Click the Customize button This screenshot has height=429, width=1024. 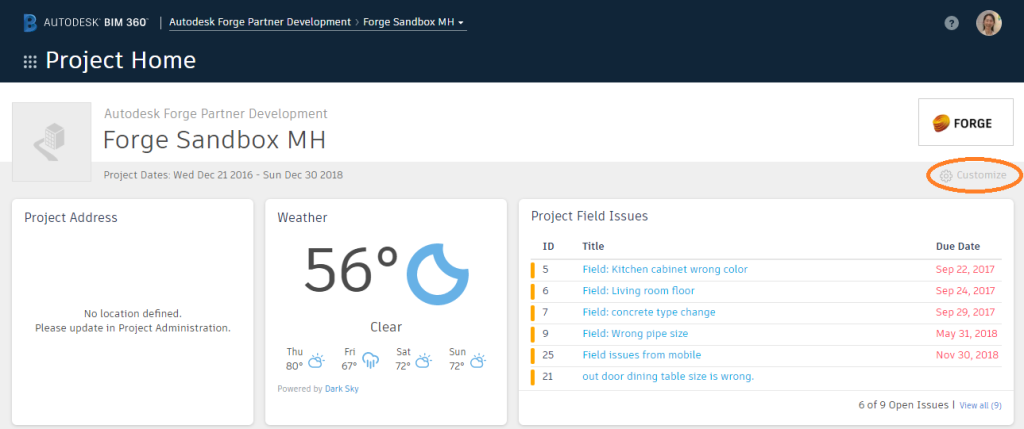click(973, 176)
